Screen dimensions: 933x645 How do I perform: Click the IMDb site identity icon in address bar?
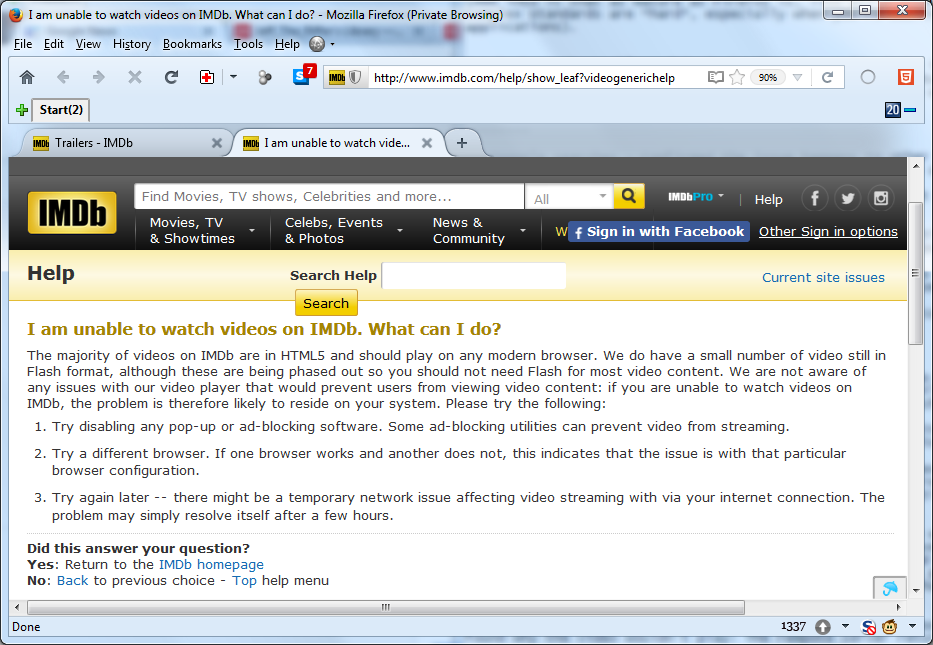click(x=337, y=77)
